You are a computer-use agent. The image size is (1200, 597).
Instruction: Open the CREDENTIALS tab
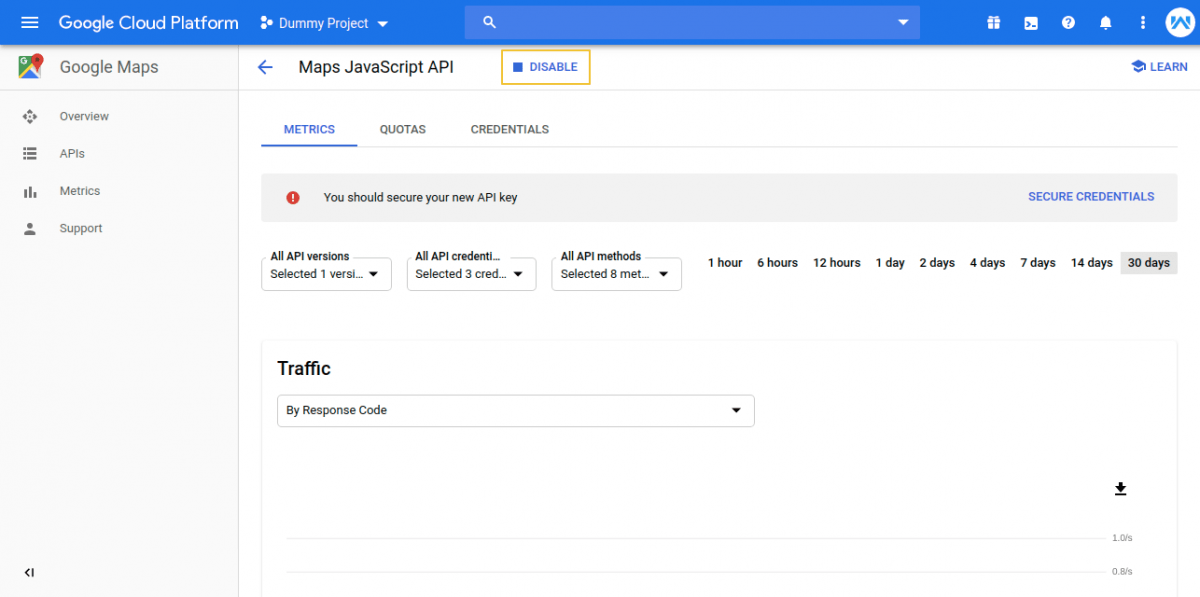[509, 129]
